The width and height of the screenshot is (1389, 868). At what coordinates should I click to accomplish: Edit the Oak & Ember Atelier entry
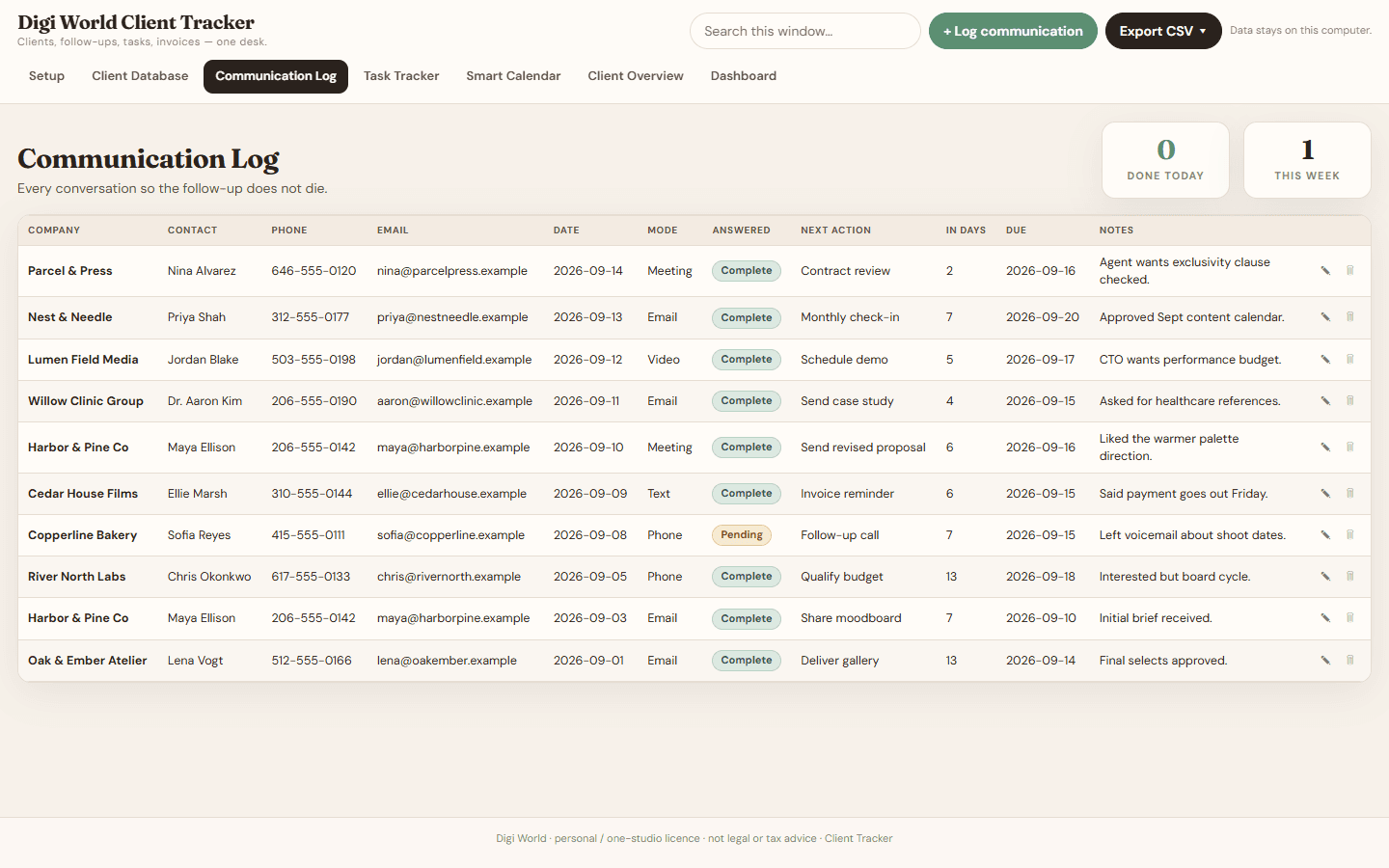[x=1325, y=661]
